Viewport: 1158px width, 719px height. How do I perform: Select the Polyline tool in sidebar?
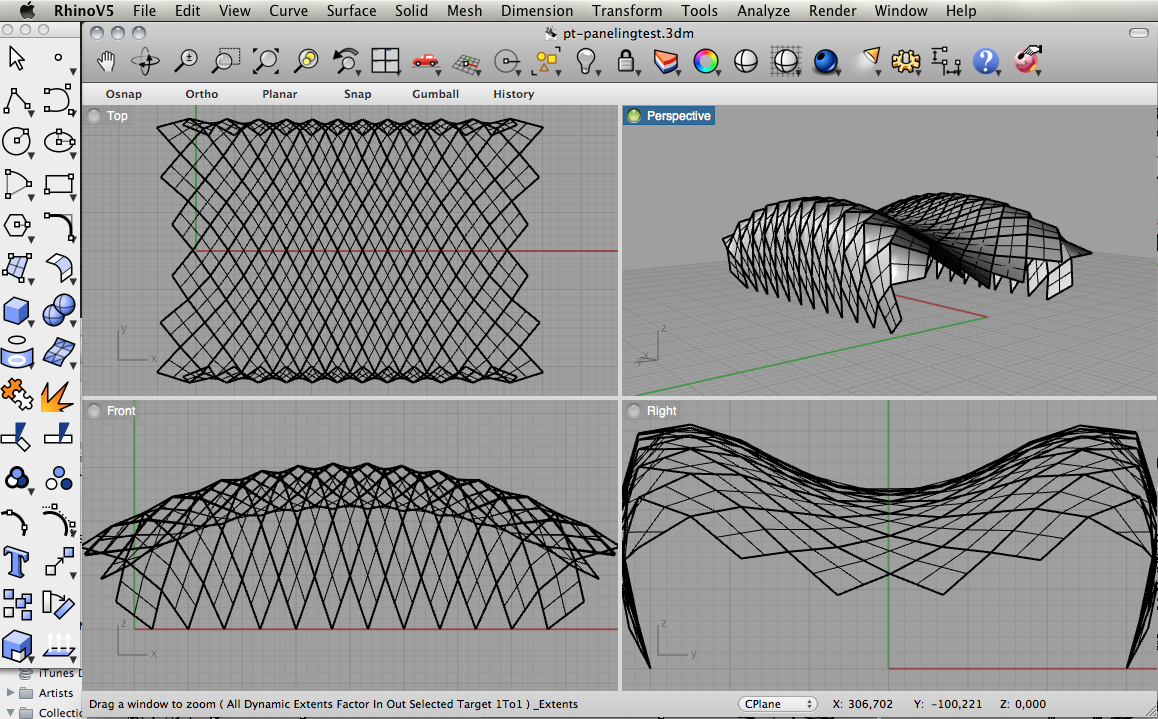[x=17, y=101]
